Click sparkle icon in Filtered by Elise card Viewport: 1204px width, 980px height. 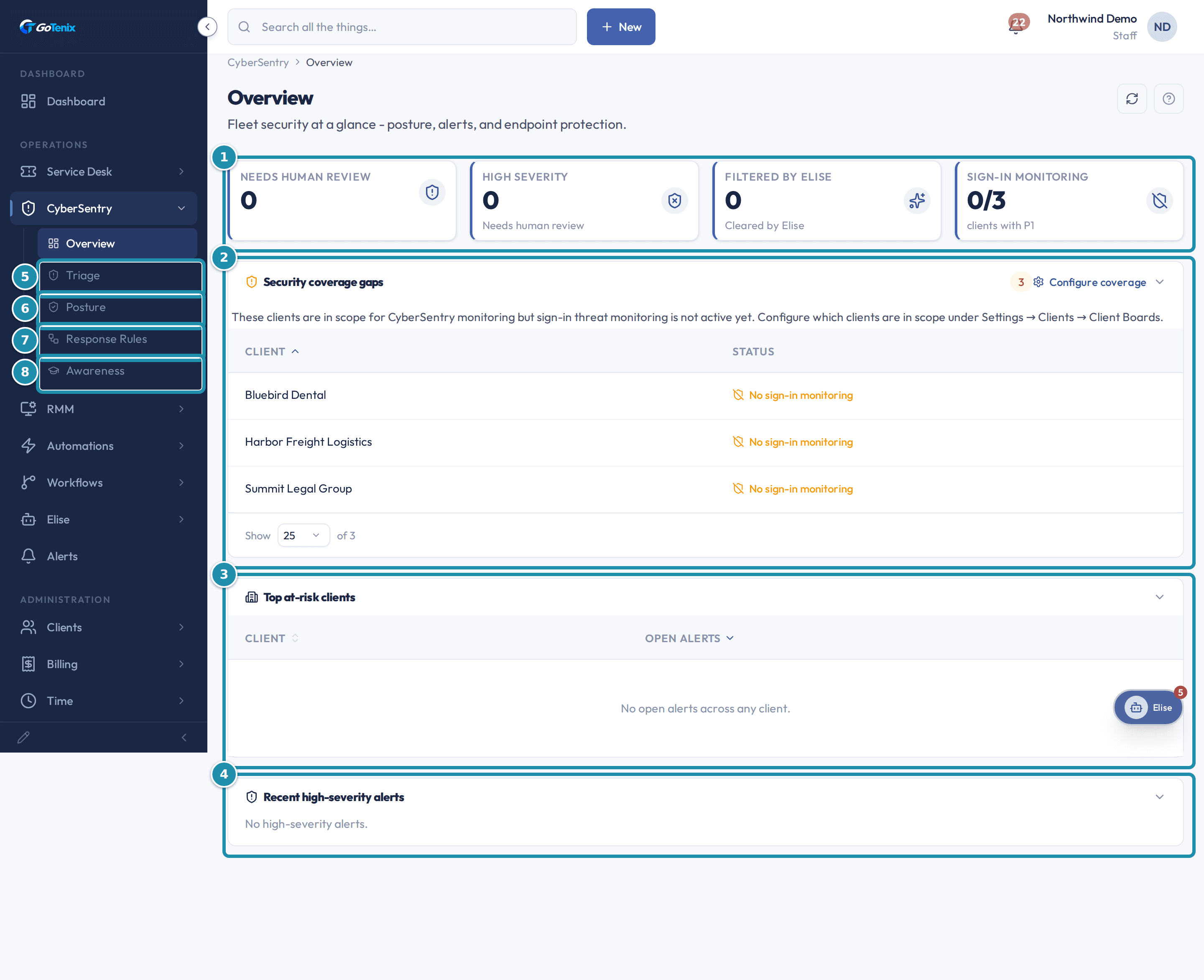917,200
